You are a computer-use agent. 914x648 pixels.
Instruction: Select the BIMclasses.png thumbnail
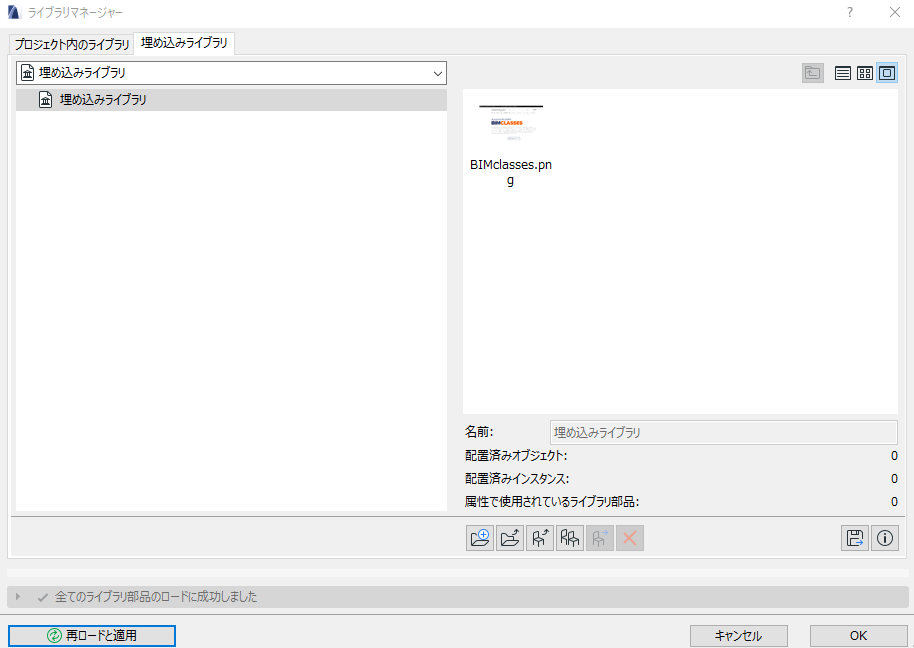[x=511, y=123]
